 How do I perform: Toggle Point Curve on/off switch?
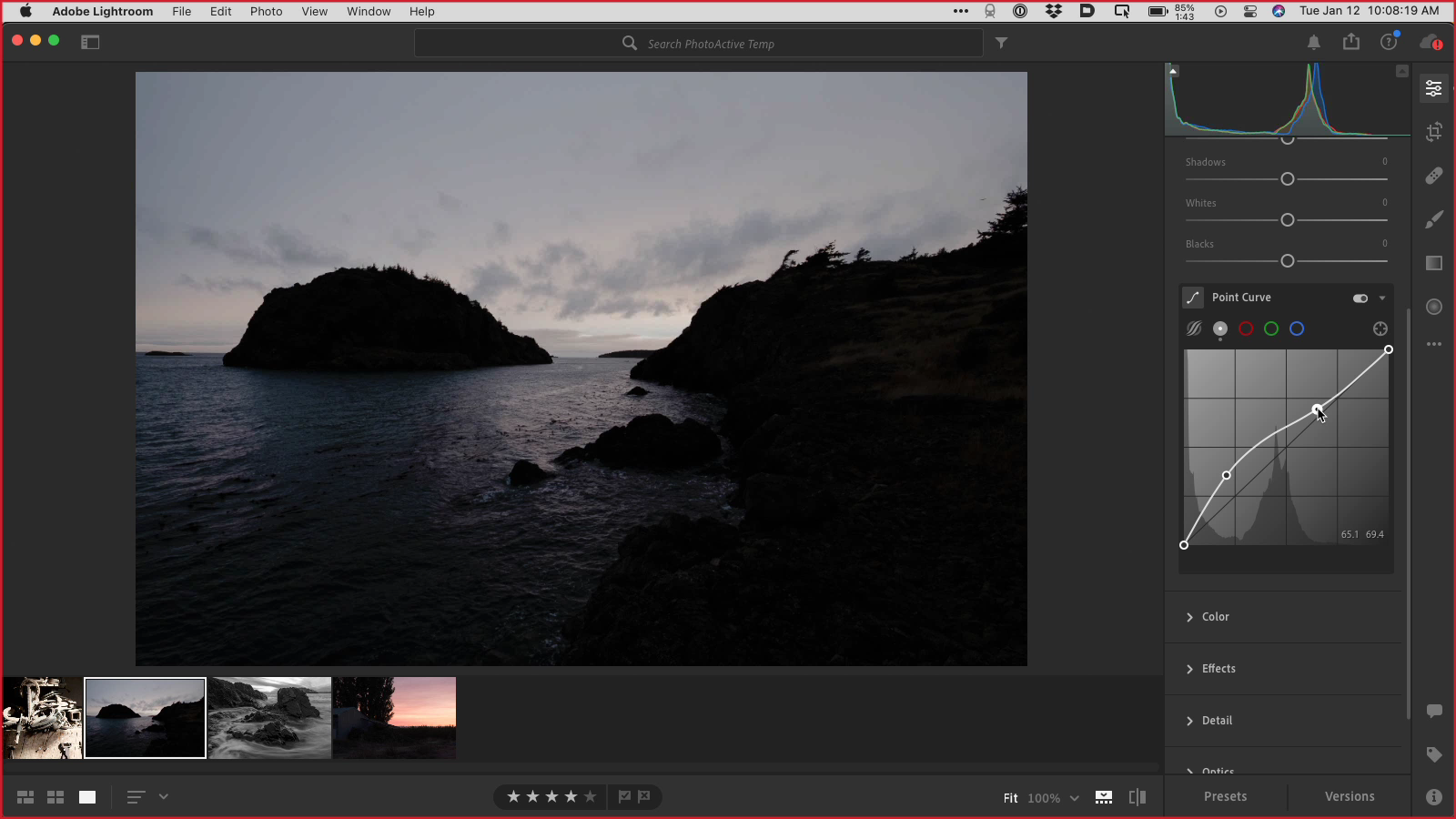pos(1360,298)
